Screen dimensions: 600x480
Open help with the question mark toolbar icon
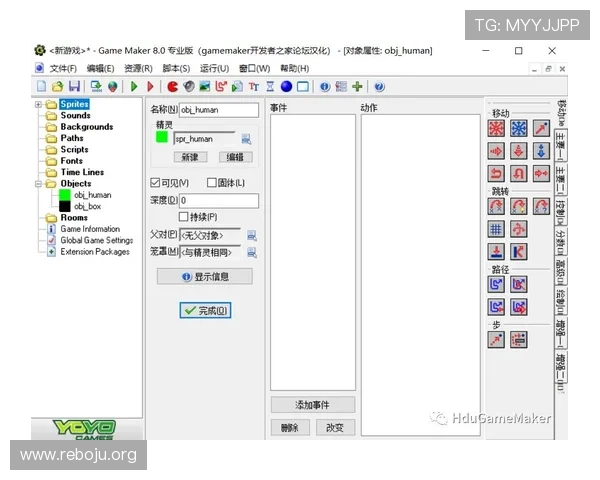point(379,87)
